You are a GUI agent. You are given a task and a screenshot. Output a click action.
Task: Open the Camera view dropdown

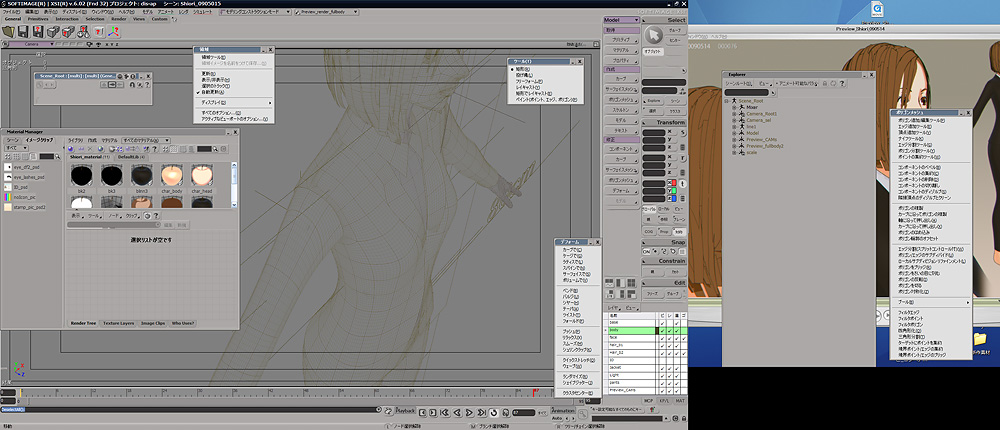[31, 44]
